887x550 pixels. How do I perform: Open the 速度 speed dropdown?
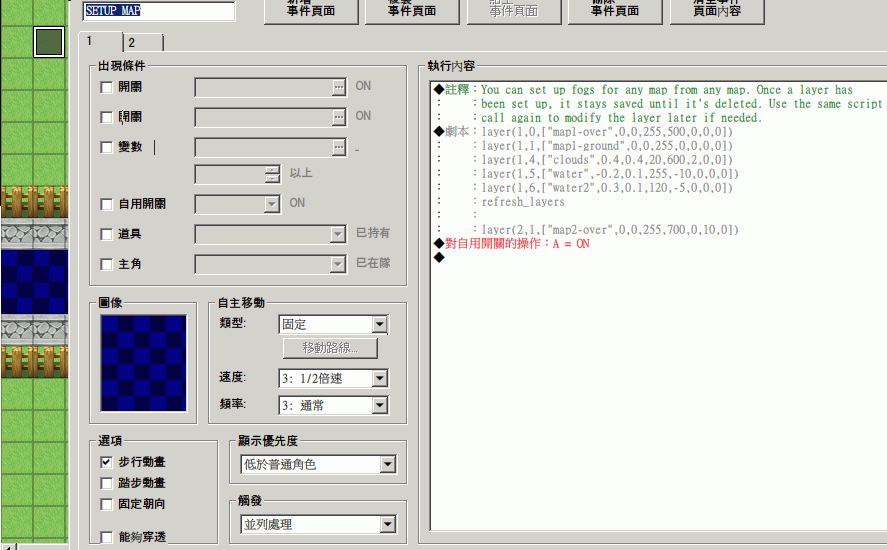click(380, 379)
